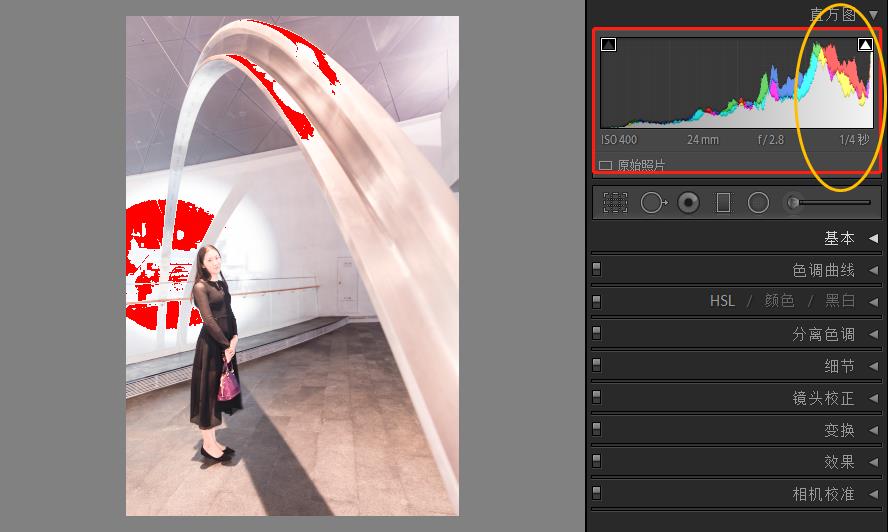Screen dimensions: 888x532
Task: Check the 原始照片 checkbox
Action: (605, 165)
